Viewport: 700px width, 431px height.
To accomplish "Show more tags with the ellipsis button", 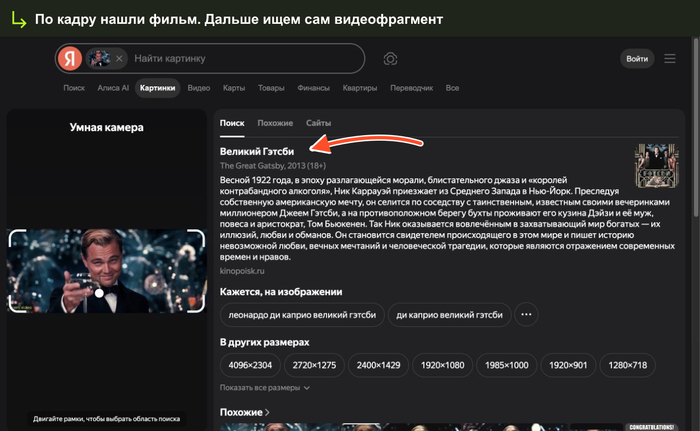I will coord(526,315).
